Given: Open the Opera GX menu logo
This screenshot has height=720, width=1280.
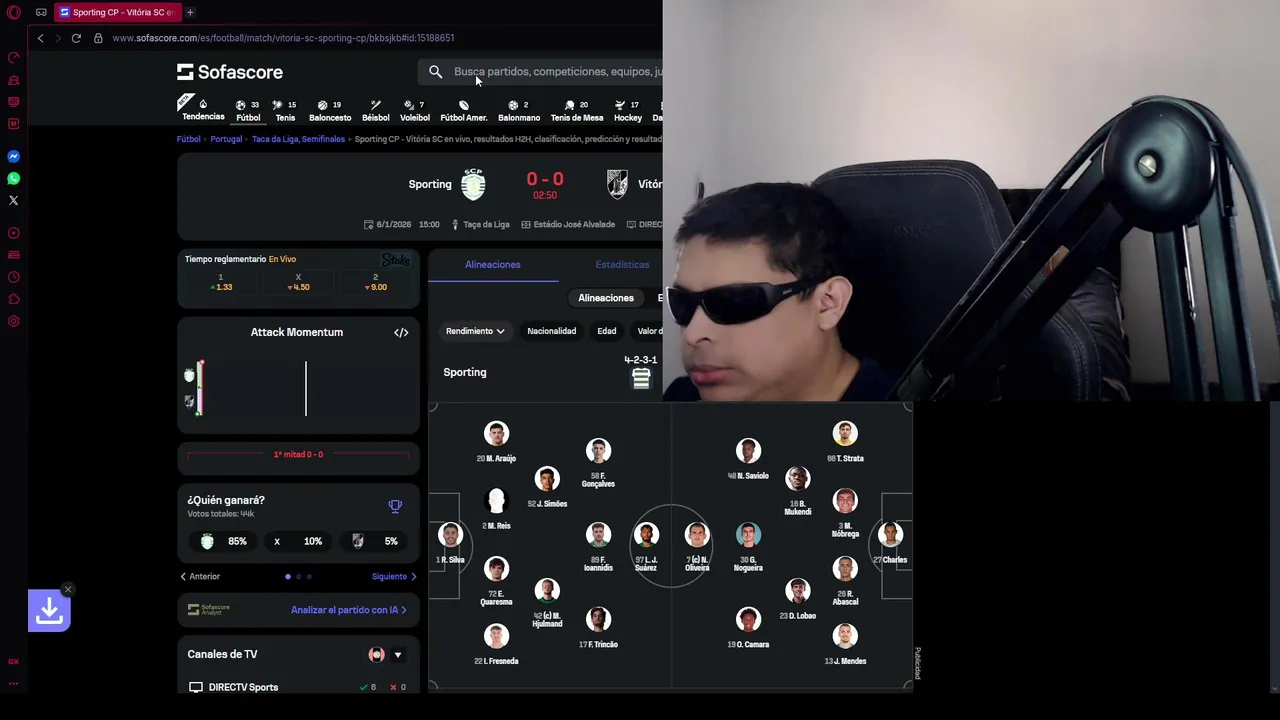Looking at the screenshot, I should [14, 12].
